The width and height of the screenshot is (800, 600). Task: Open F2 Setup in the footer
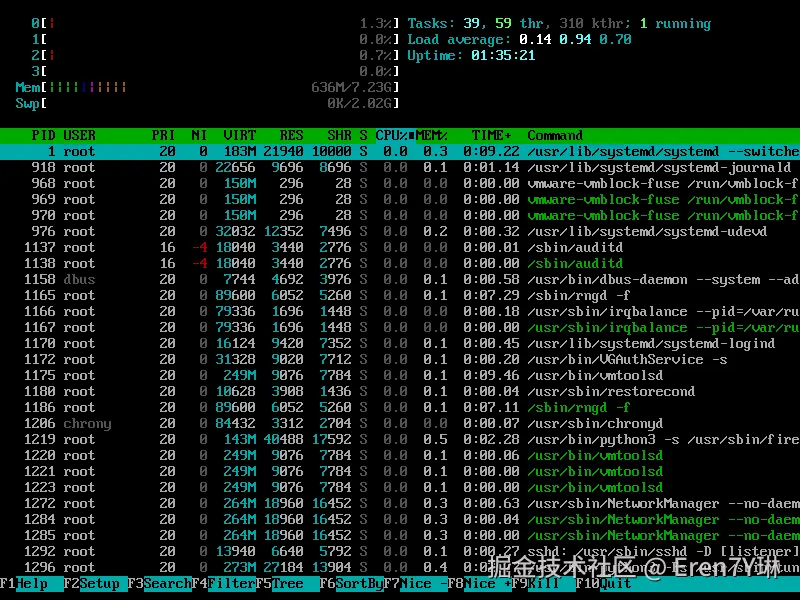pos(95,583)
